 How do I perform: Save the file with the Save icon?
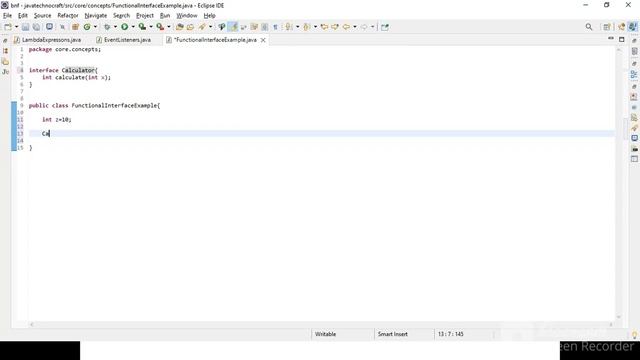(x=25, y=27)
